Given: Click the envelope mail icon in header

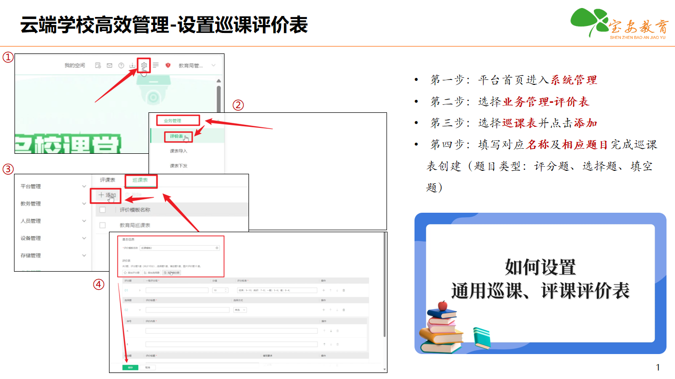Looking at the screenshot, I should (109, 65).
